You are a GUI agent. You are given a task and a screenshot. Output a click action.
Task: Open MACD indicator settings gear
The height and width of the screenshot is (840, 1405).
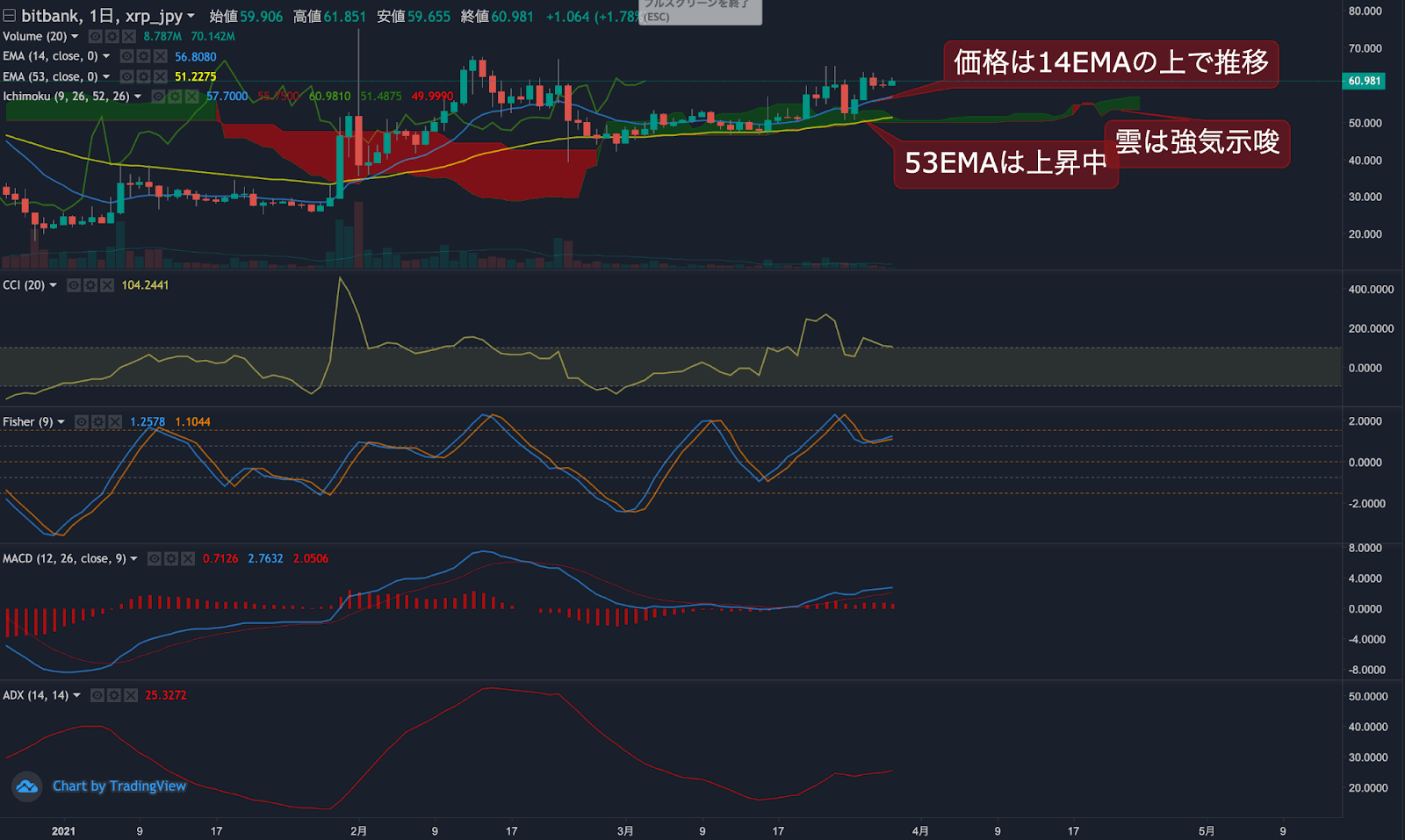pos(171,559)
